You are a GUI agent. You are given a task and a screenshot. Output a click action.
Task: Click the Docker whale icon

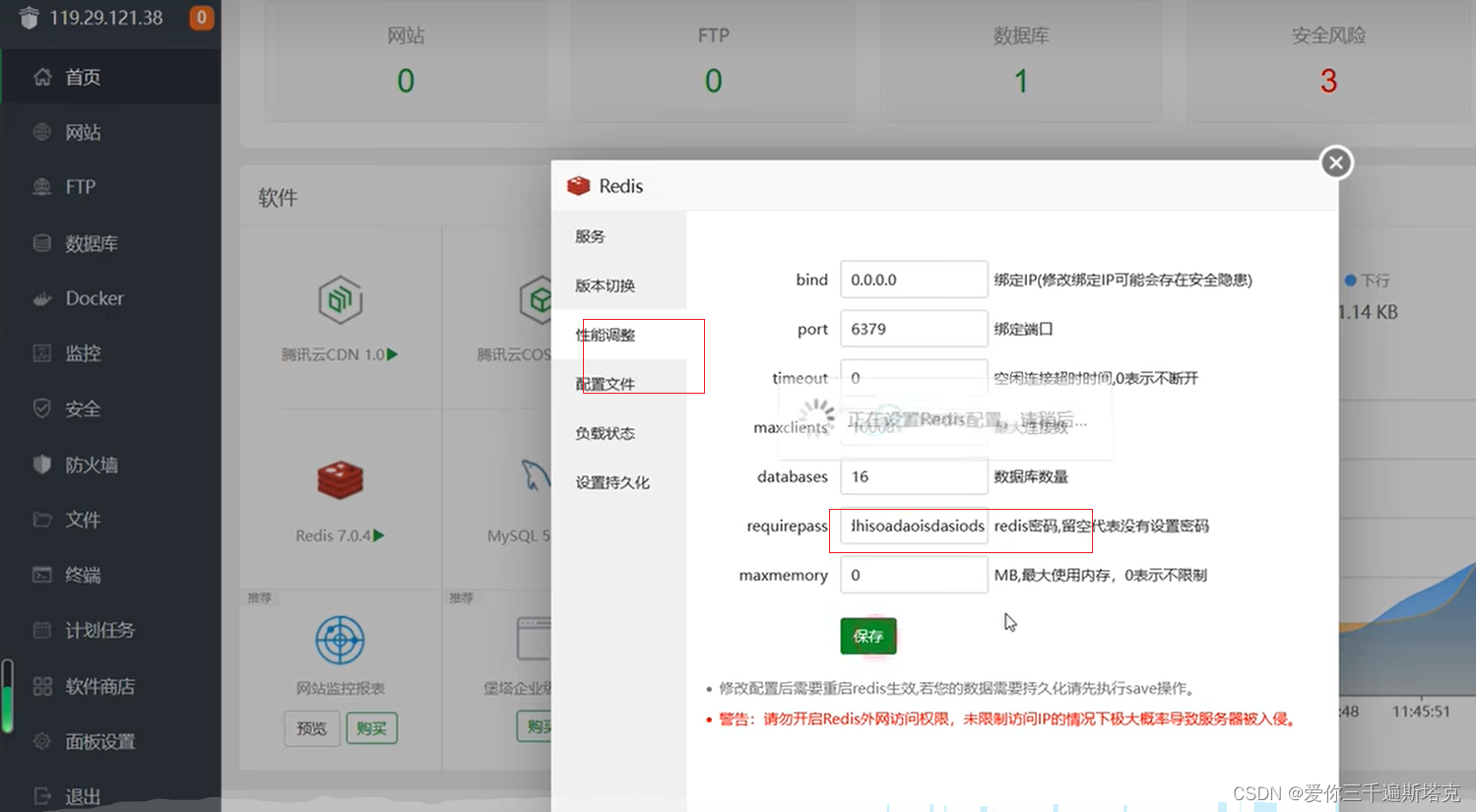point(42,298)
